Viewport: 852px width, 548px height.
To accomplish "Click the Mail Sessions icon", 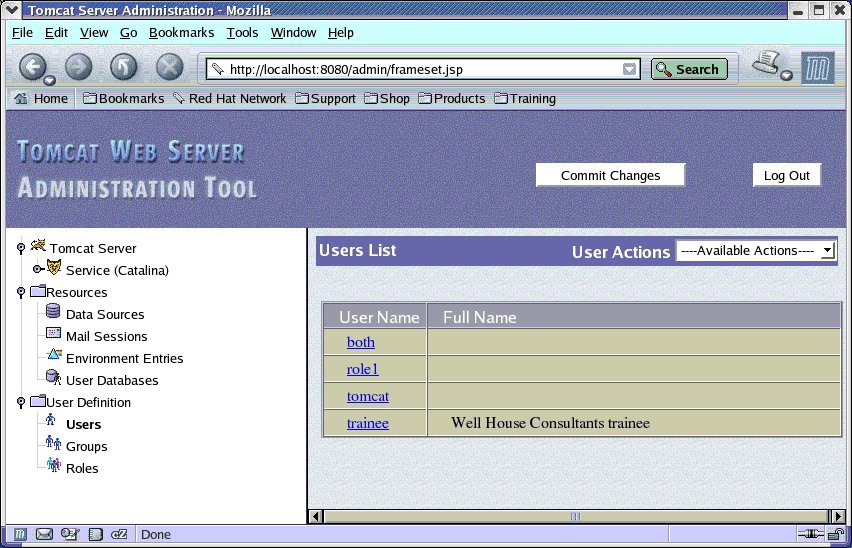I will pyautogui.click(x=53, y=333).
